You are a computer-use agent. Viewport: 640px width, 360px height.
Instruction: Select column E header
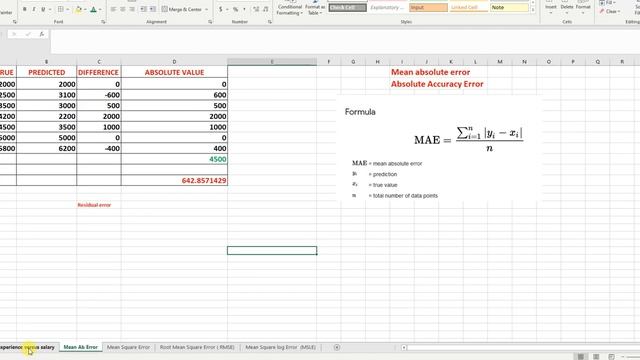(x=272, y=62)
